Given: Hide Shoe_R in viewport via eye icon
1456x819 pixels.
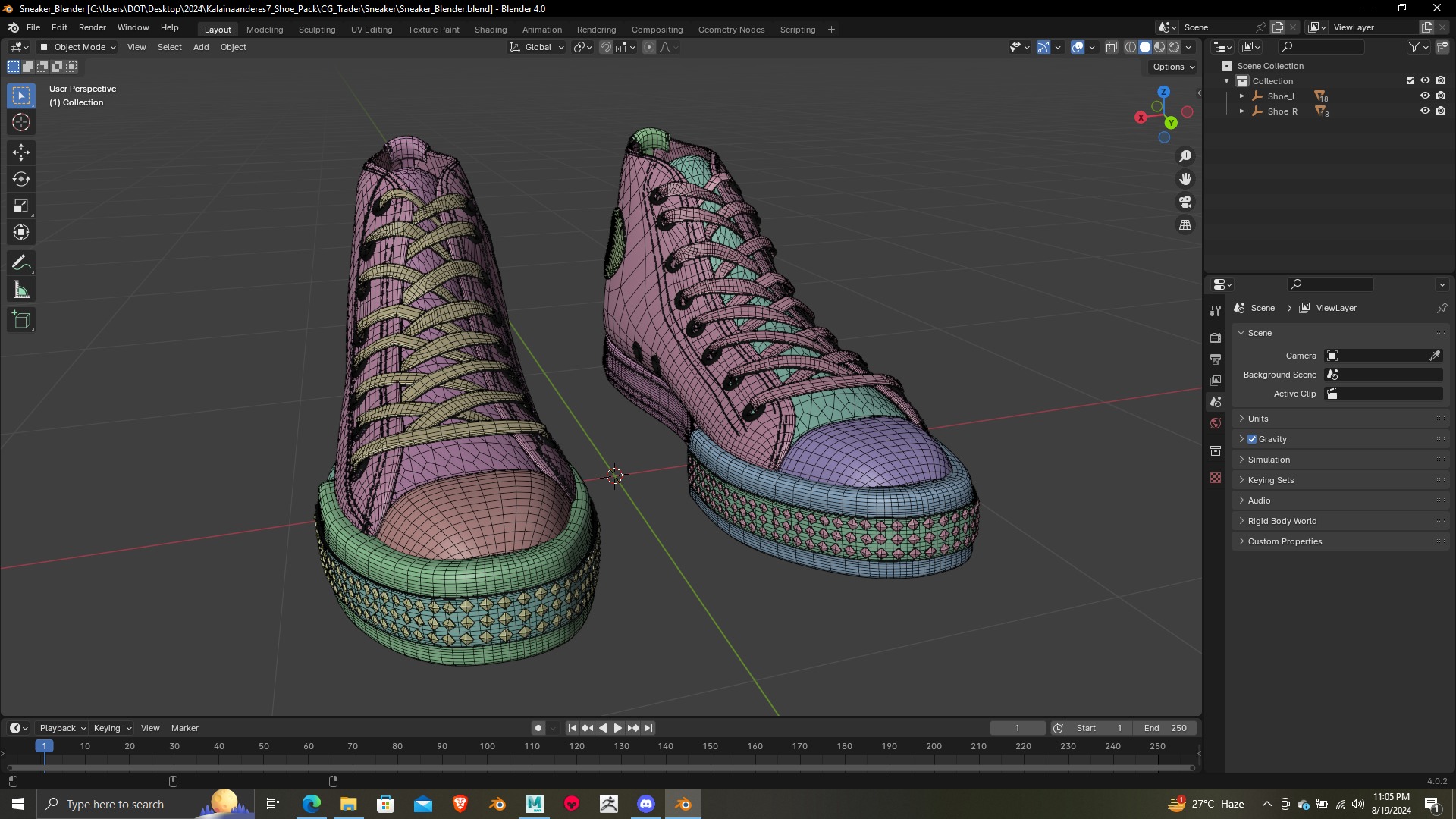Looking at the screenshot, I should [x=1425, y=111].
